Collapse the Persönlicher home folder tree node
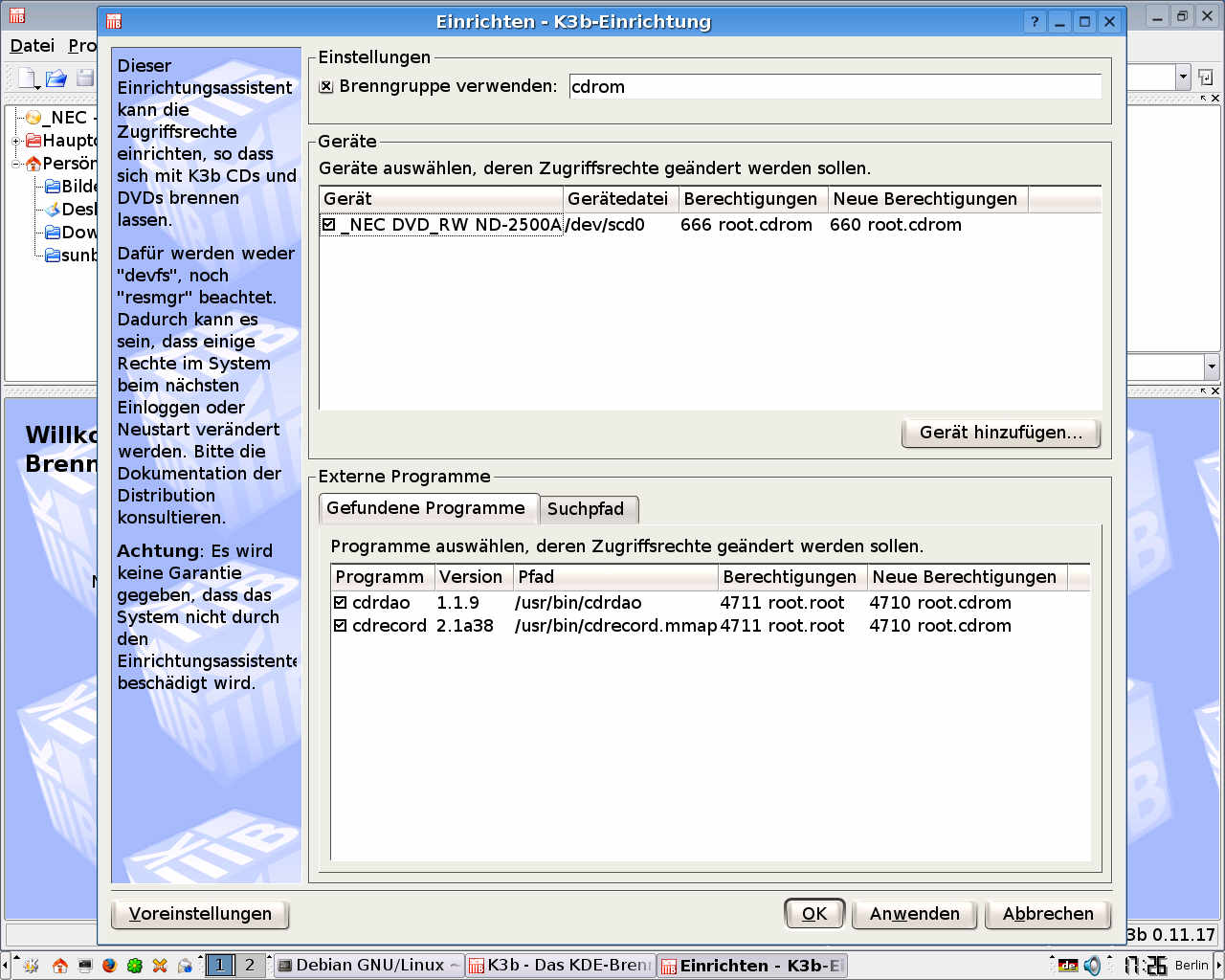The width and height of the screenshot is (1225, 980). coord(16,164)
